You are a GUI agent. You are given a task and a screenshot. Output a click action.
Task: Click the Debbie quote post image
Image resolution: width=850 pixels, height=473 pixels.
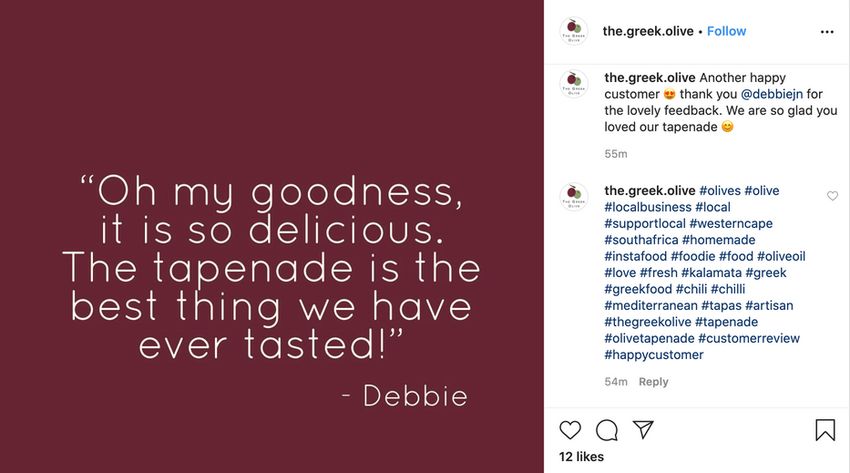coord(272,236)
